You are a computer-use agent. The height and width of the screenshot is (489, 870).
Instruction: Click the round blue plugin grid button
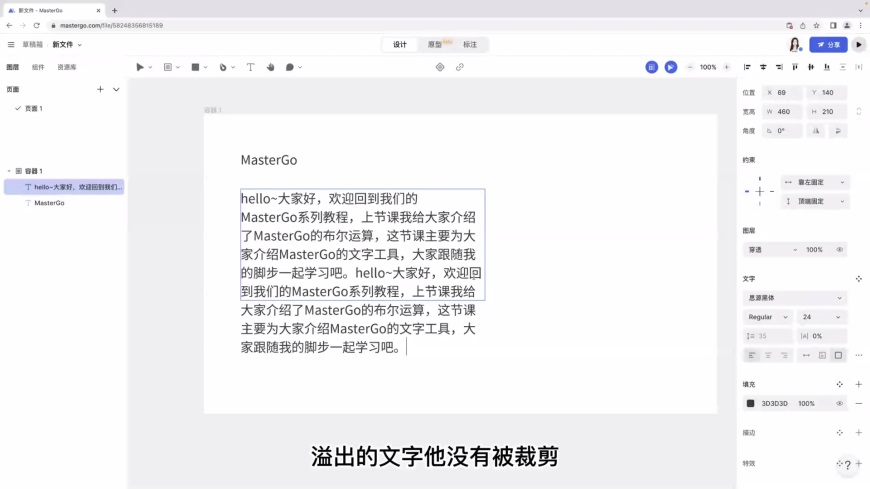point(651,67)
